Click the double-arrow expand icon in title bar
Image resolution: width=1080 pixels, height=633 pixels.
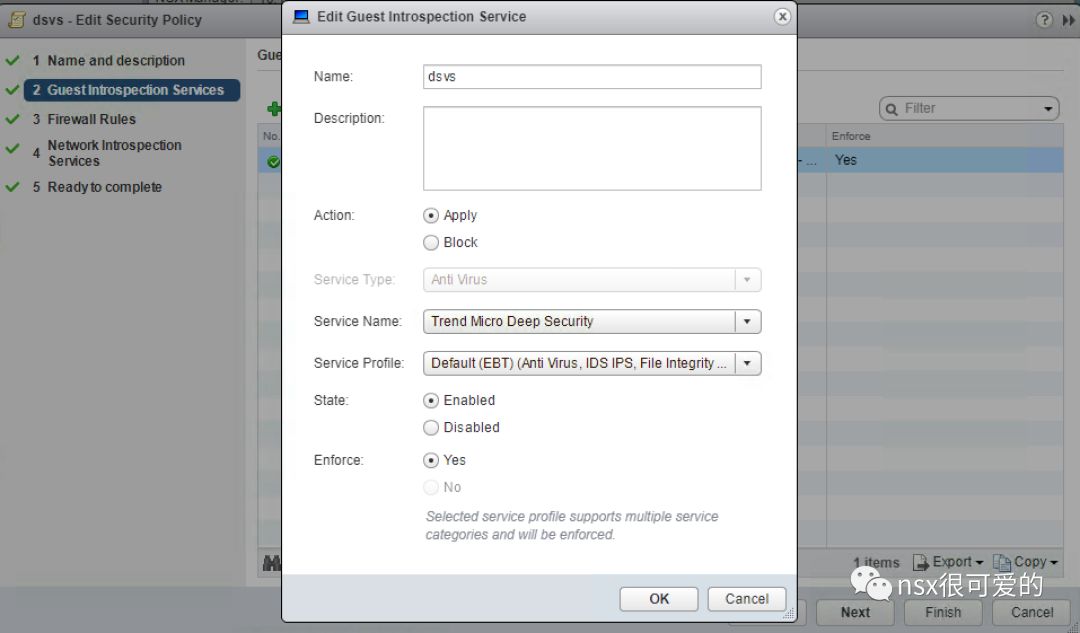pyautogui.click(x=1068, y=20)
